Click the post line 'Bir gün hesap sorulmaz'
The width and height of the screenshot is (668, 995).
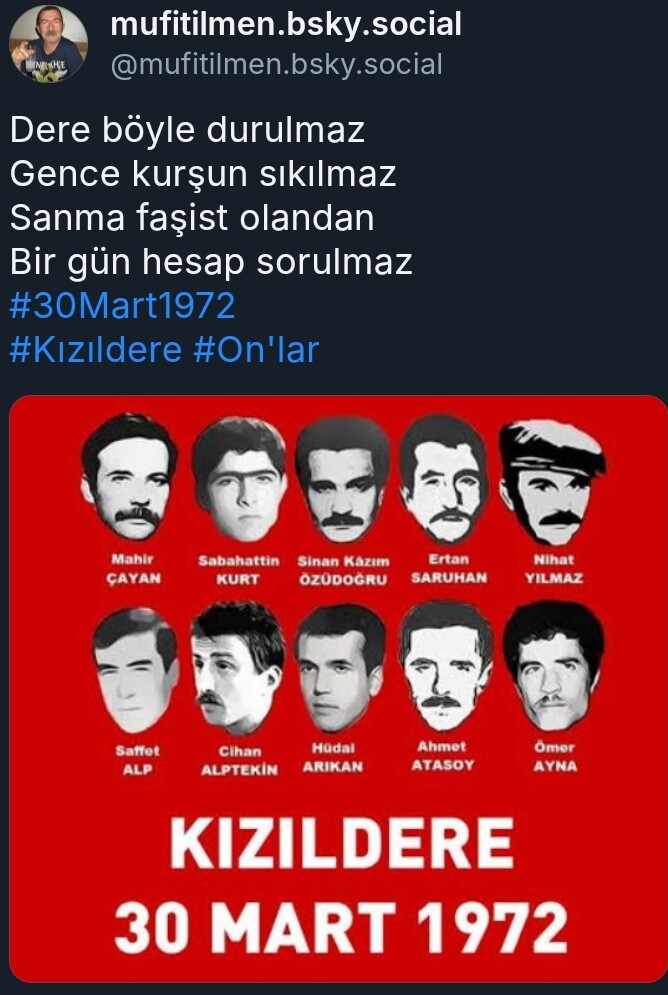point(211,261)
